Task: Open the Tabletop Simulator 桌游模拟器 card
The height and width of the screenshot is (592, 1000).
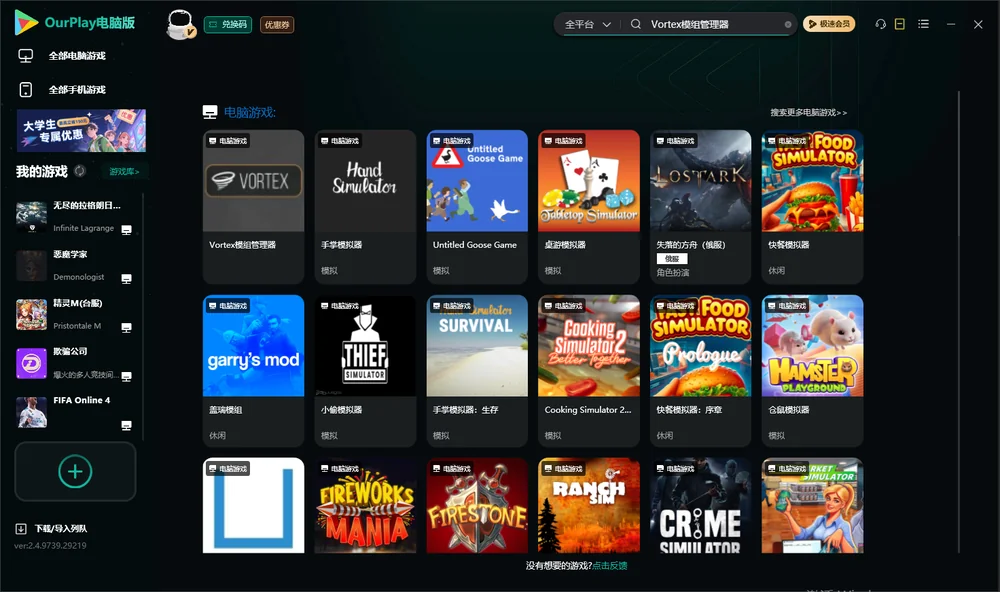Action: [589, 207]
